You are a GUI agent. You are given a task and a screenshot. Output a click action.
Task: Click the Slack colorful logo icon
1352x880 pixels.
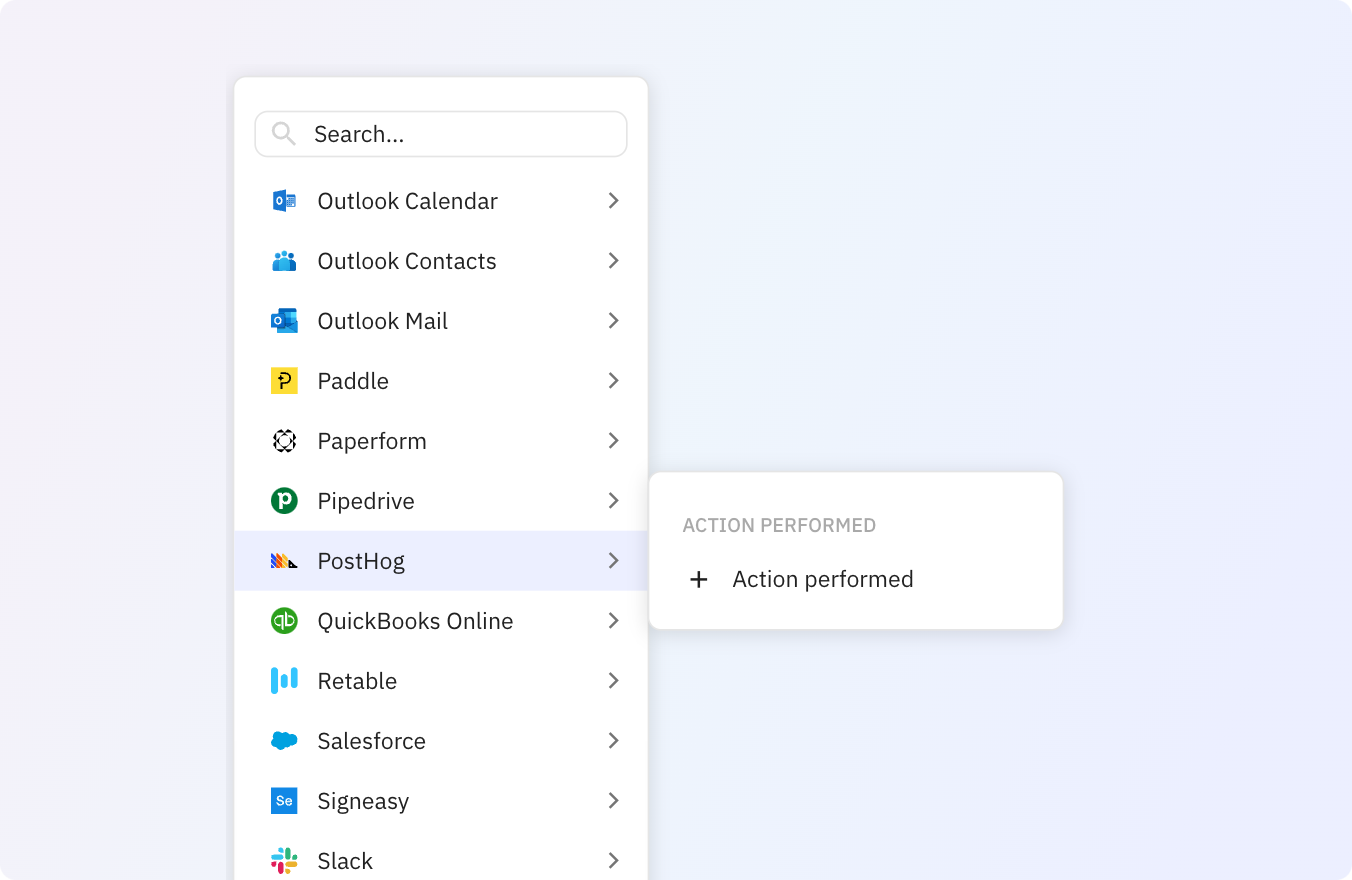(x=284, y=861)
